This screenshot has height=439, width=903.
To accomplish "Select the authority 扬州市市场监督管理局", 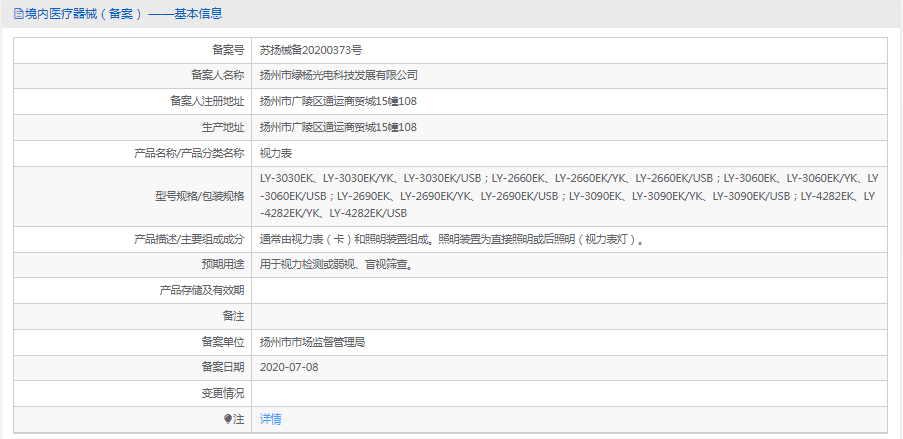I will click(312, 342).
